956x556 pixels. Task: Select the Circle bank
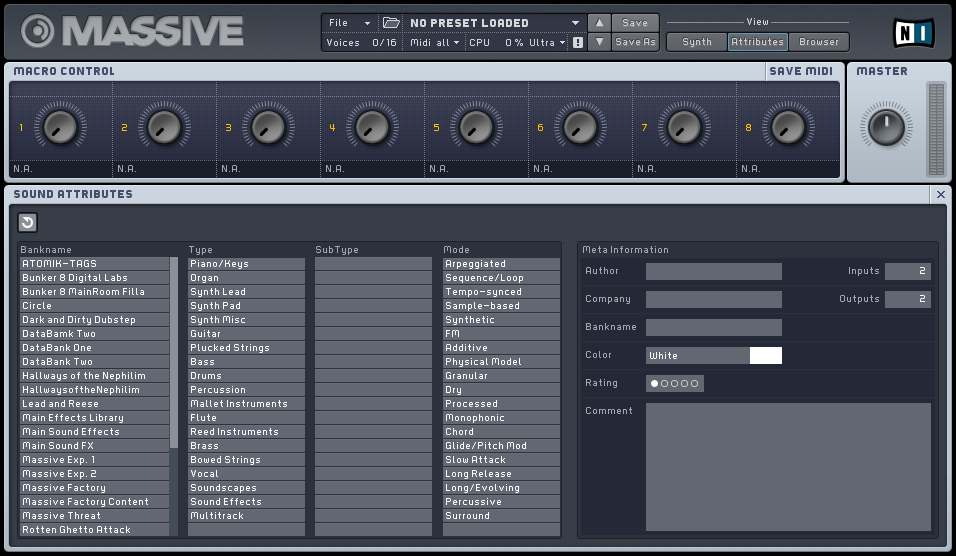pyautogui.click(x=95, y=306)
